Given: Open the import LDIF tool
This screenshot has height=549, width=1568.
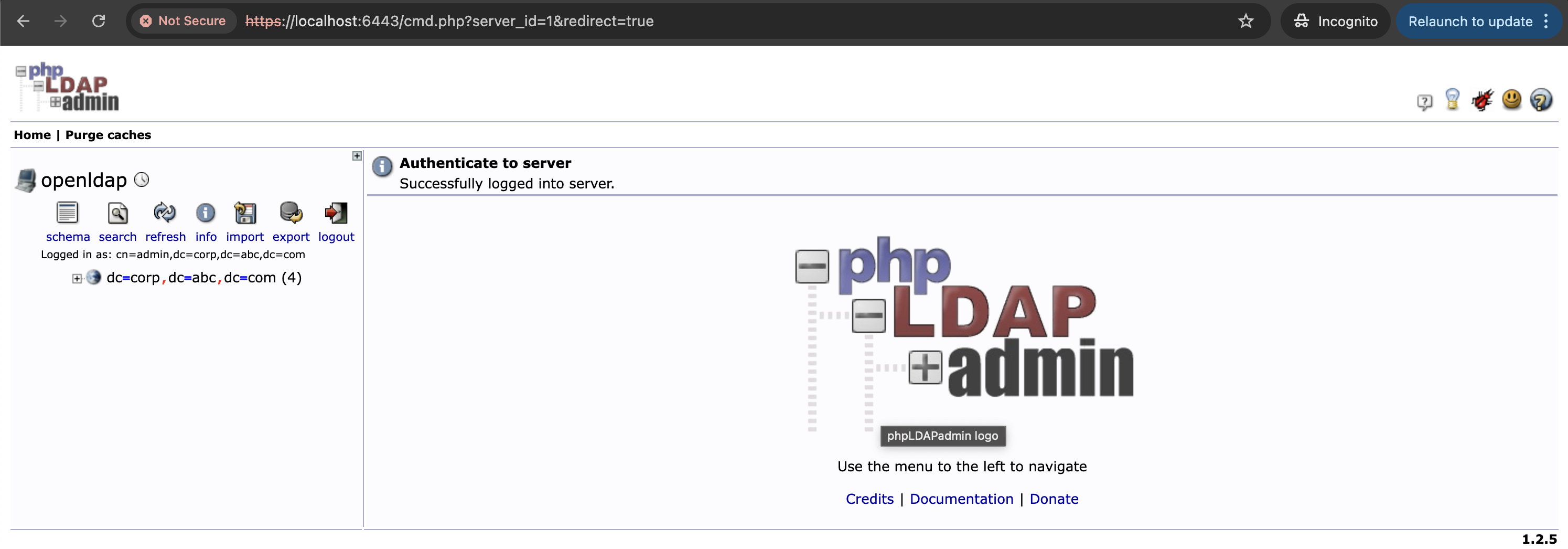Looking at the screenshot, I should (245, 213).
